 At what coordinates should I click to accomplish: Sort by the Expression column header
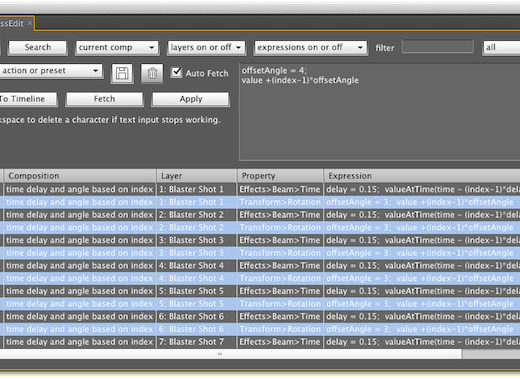click(422, 176)
